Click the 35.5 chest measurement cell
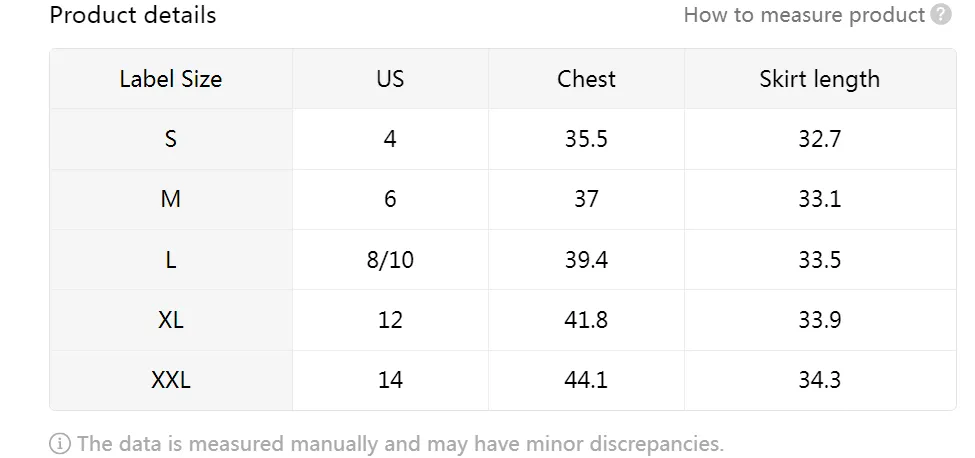 coord(586,139)
